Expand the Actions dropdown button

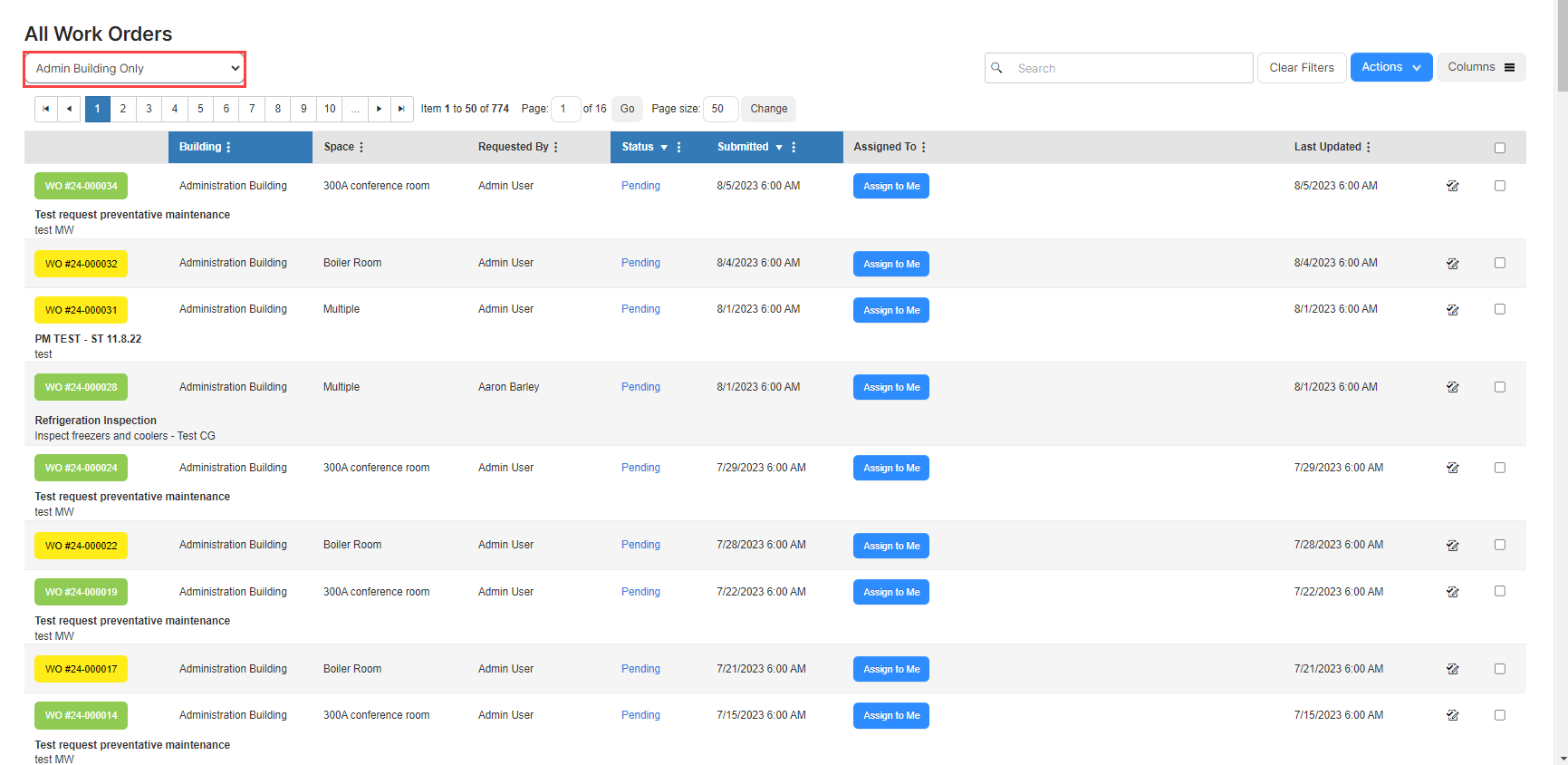1391,67
